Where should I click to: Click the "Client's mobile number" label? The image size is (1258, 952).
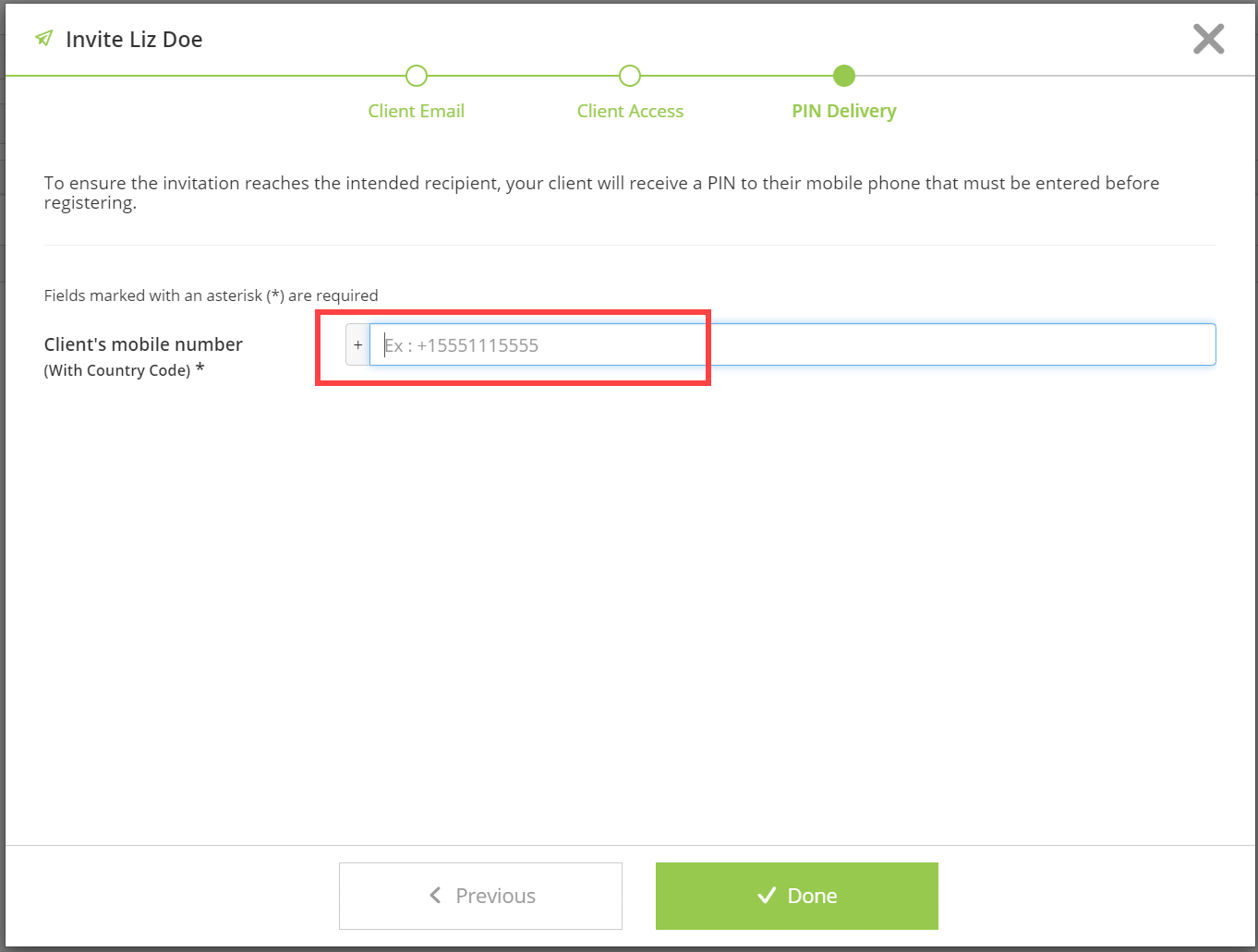(x=143, y=344)
